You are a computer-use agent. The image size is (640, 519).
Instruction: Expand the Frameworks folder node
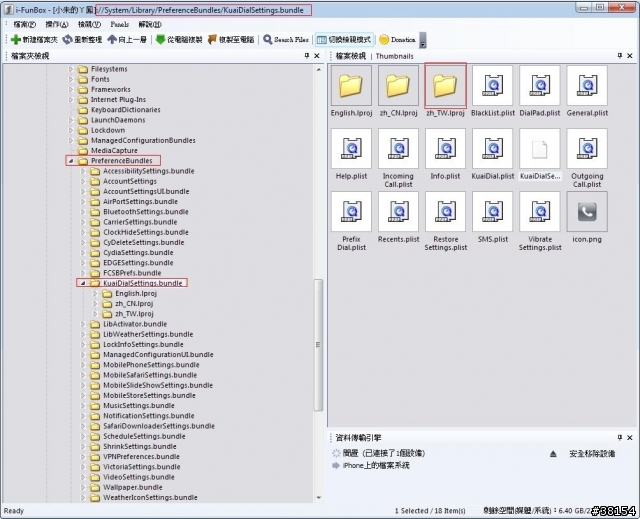pyautogui.click(x=71, y=89)
